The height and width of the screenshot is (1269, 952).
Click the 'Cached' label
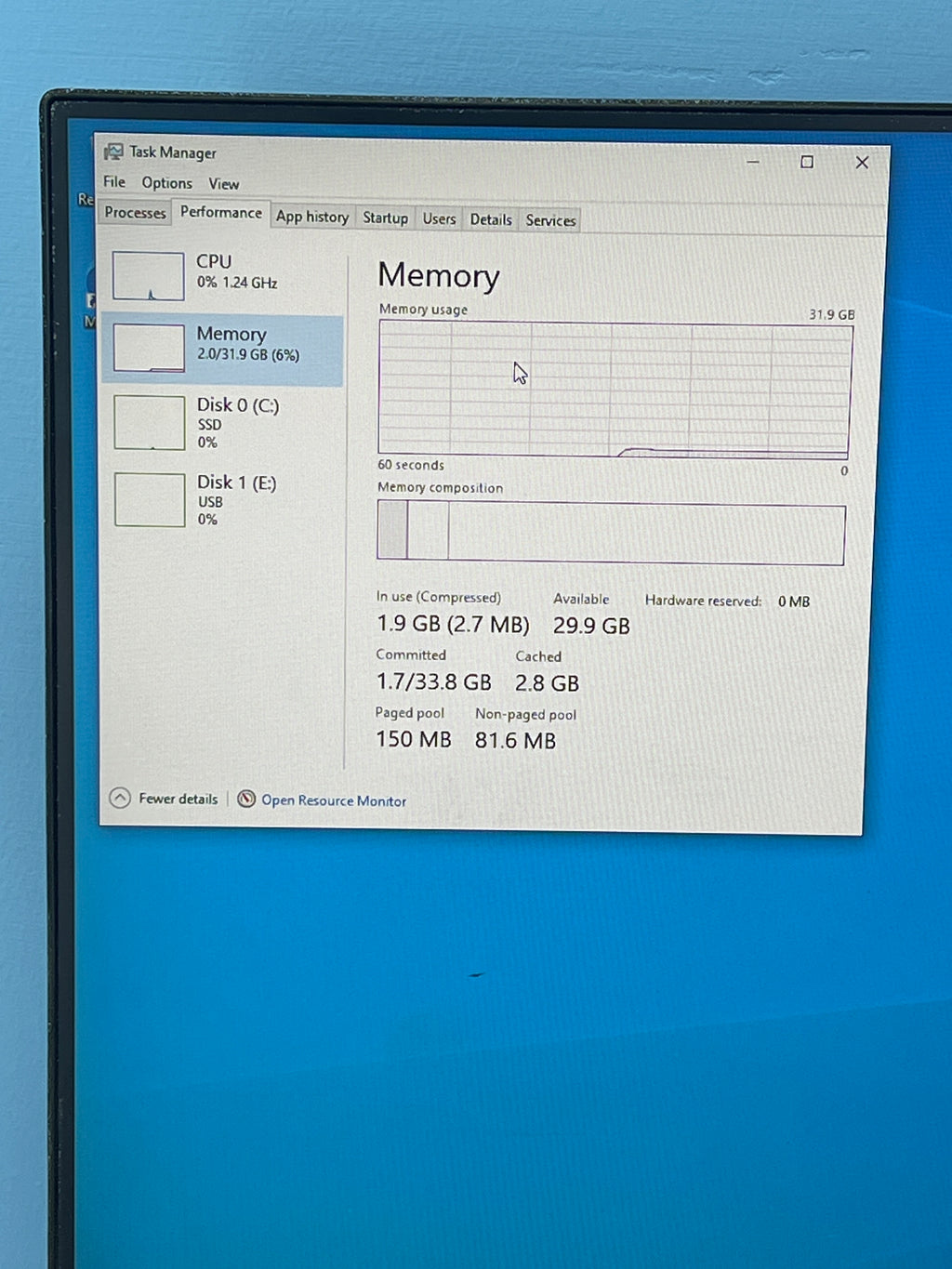538,656
